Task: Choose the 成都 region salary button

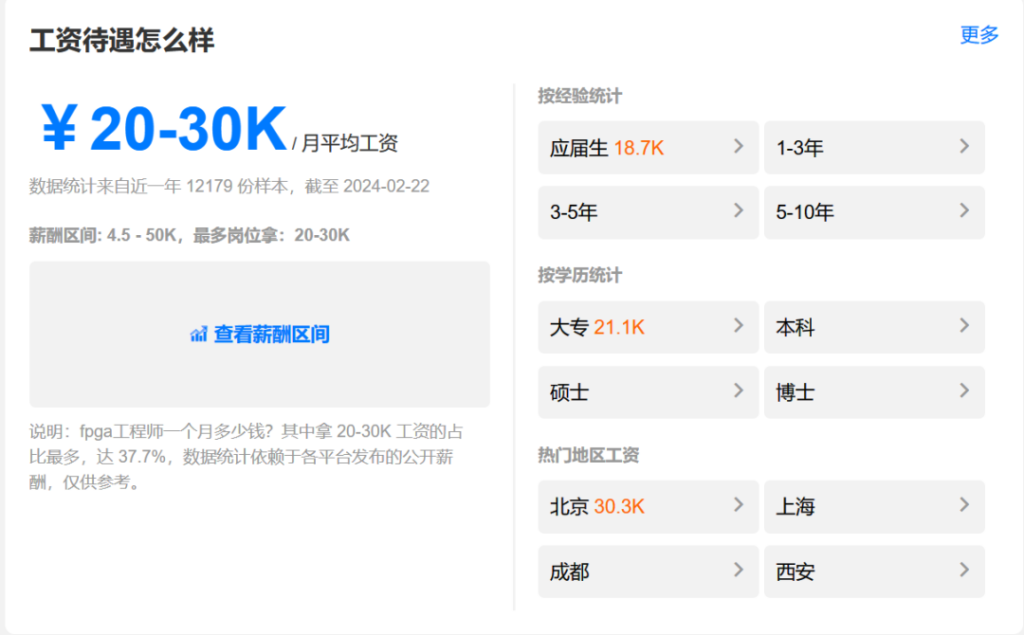Action: pos(647,571)
